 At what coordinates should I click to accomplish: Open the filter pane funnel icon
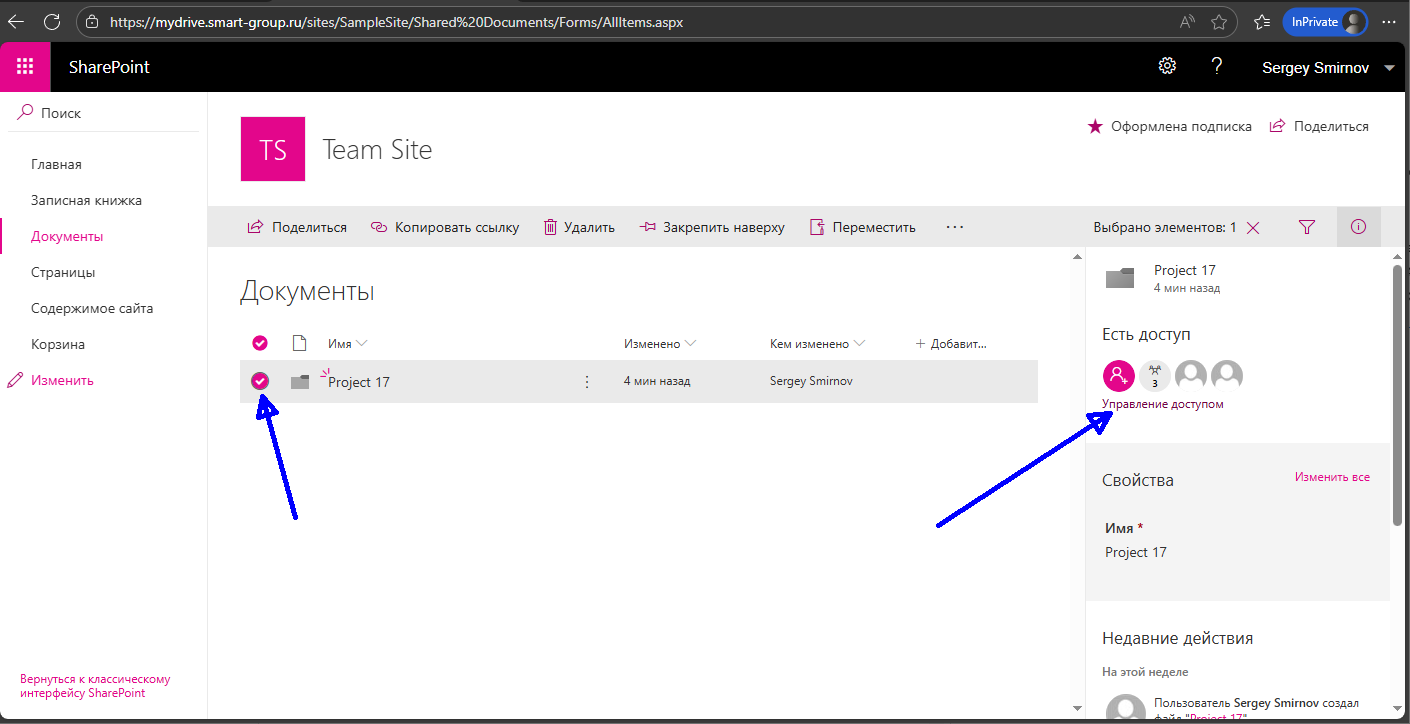[x=1306, y=227]
